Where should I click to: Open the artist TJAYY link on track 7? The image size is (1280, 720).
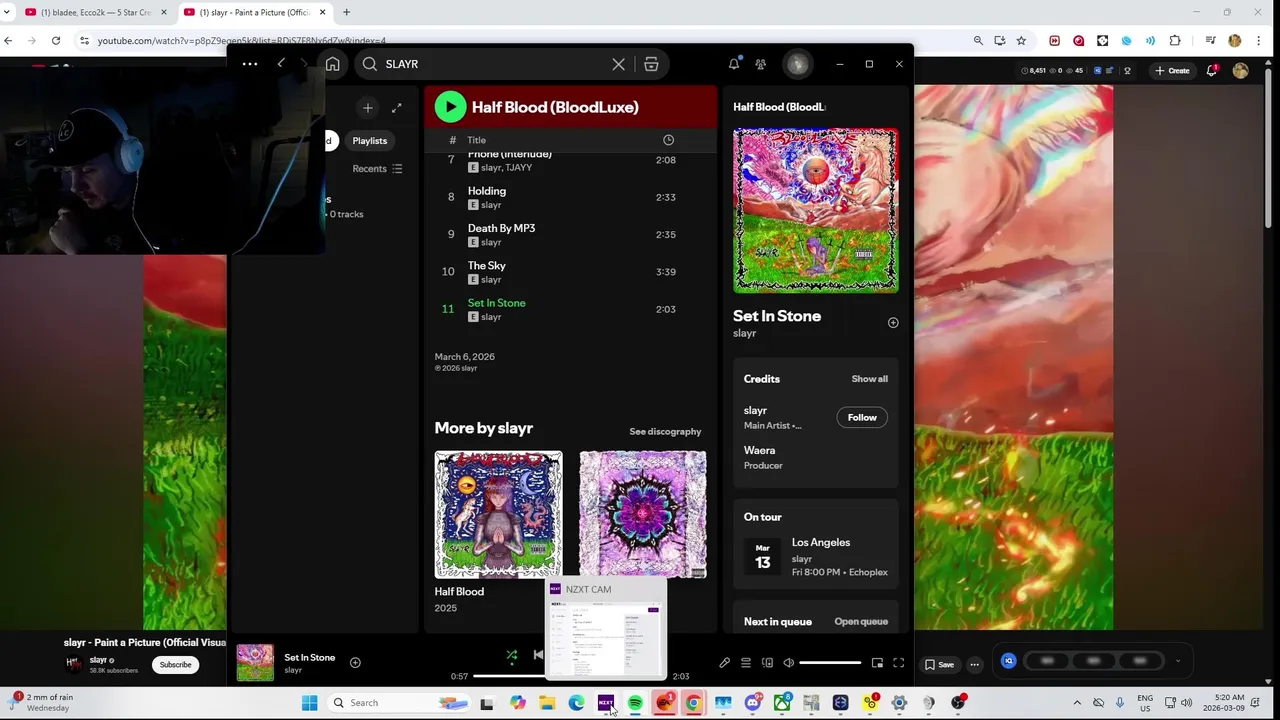point(518,168)
